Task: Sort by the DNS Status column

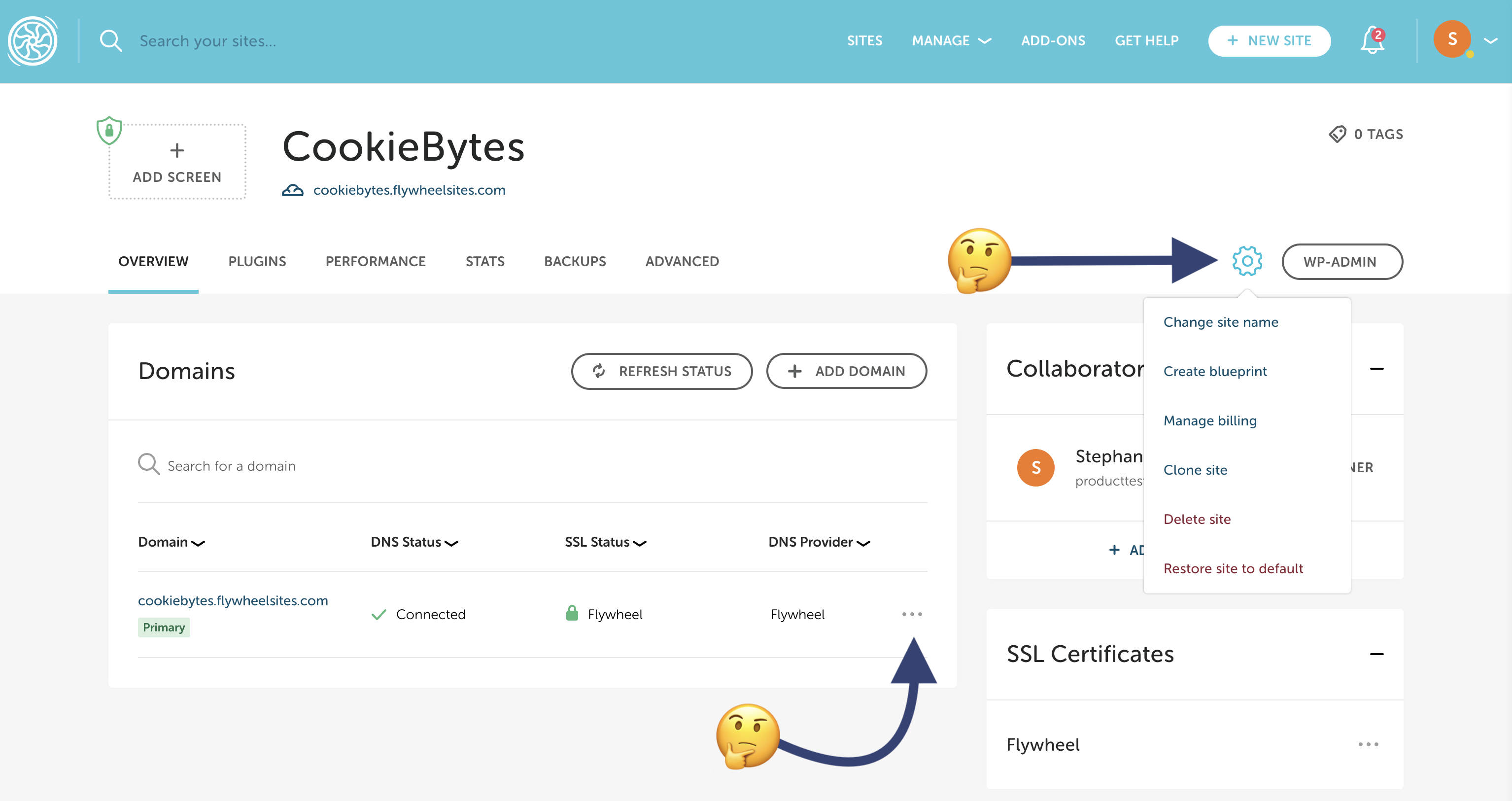Action: (x=414, y=542)
